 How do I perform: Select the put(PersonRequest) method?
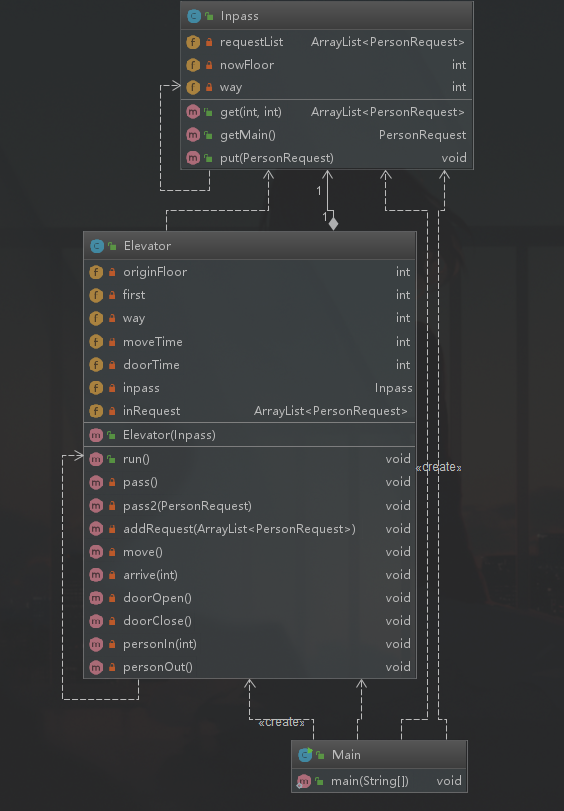point(277,158)
